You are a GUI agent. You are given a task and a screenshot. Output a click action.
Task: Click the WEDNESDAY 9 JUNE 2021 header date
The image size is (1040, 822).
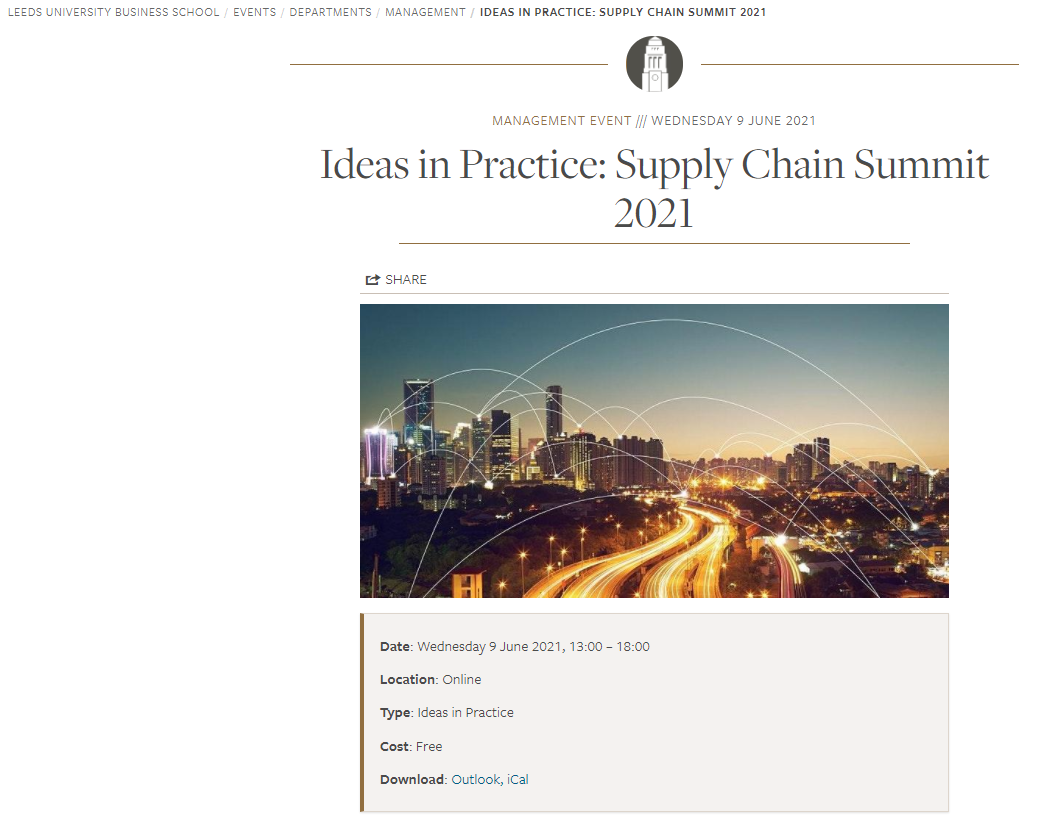pos(733,121)
